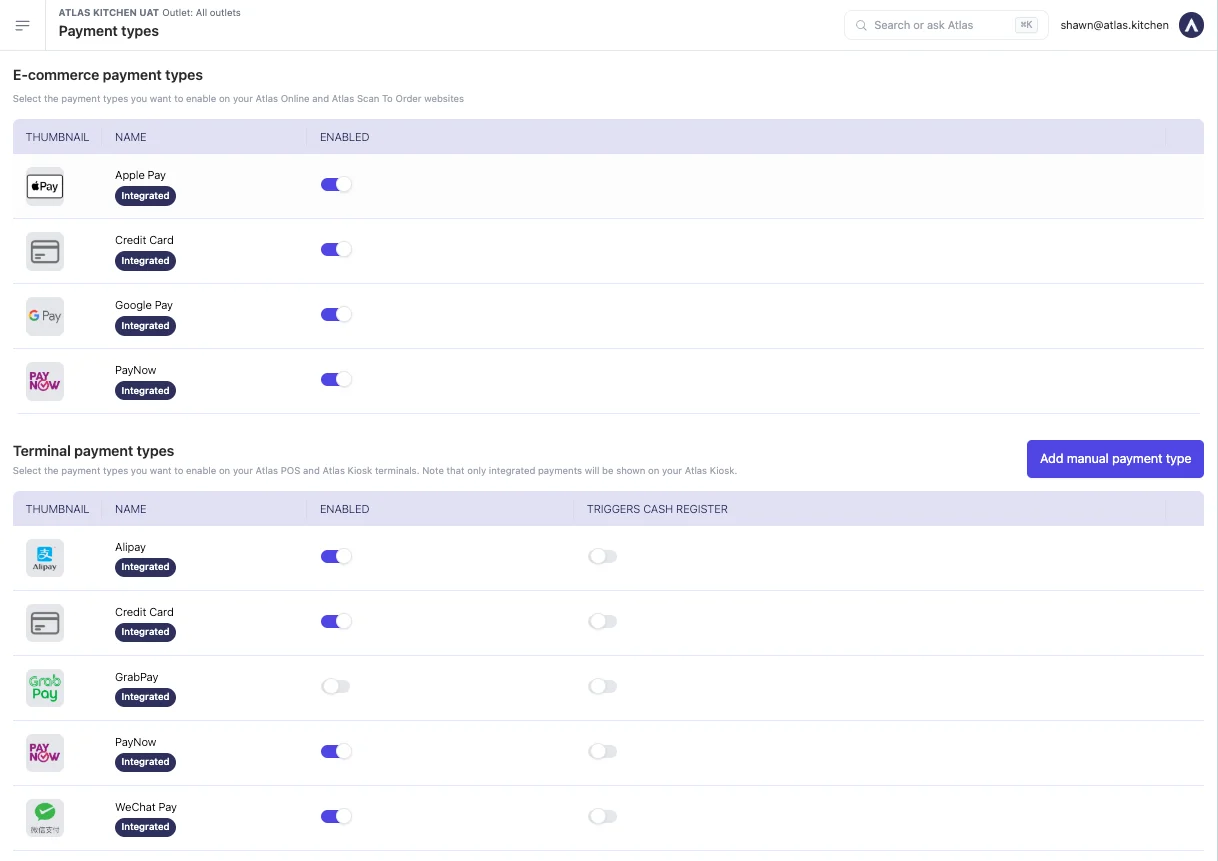The width and height of the screenshot is (1218, 861).
Task: Click the WeChat Pay thumbnail icon
Action: coord(45,818)
